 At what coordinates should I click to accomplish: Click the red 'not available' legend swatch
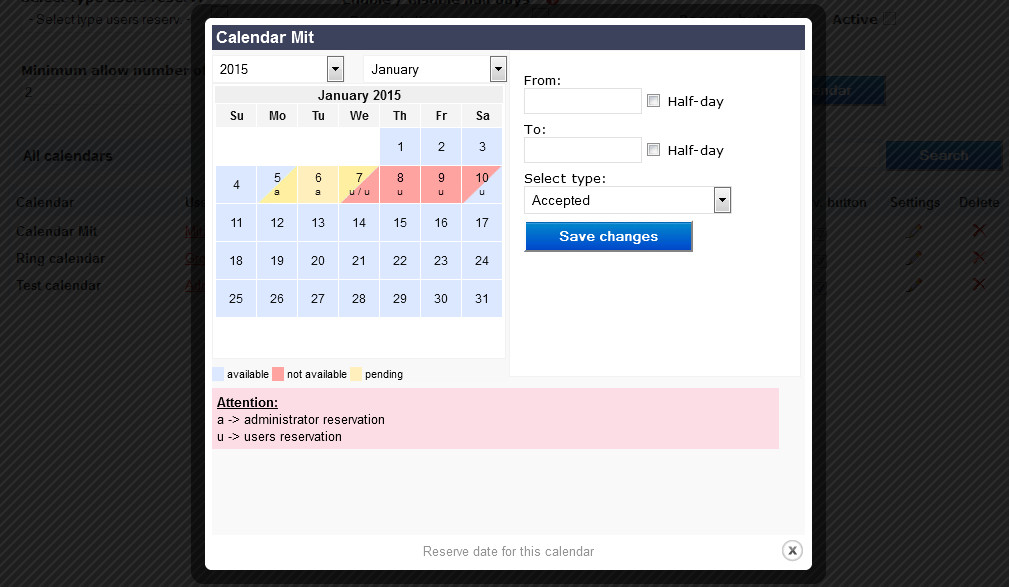pos(279,374)
